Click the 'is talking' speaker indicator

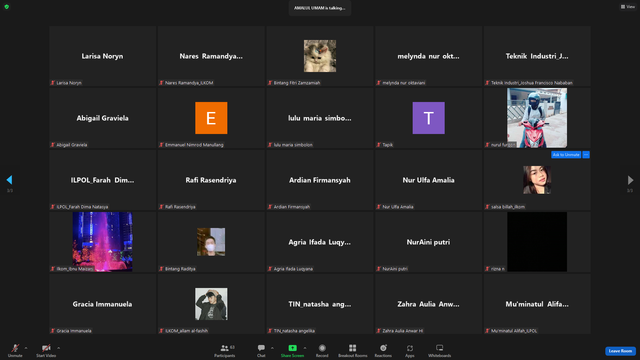tap(320, 8)
